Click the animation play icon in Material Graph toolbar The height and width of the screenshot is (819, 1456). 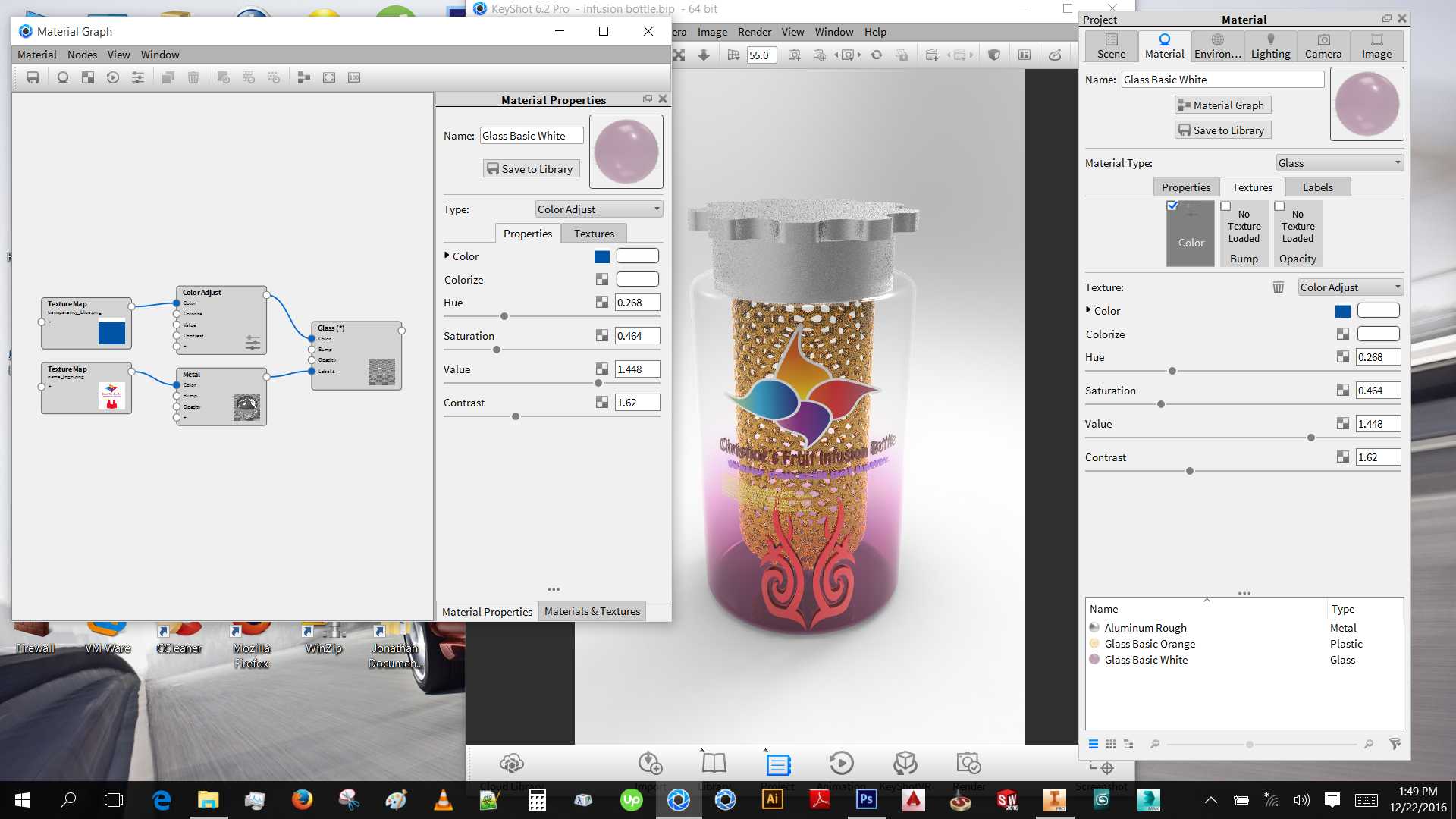[113, 77]
